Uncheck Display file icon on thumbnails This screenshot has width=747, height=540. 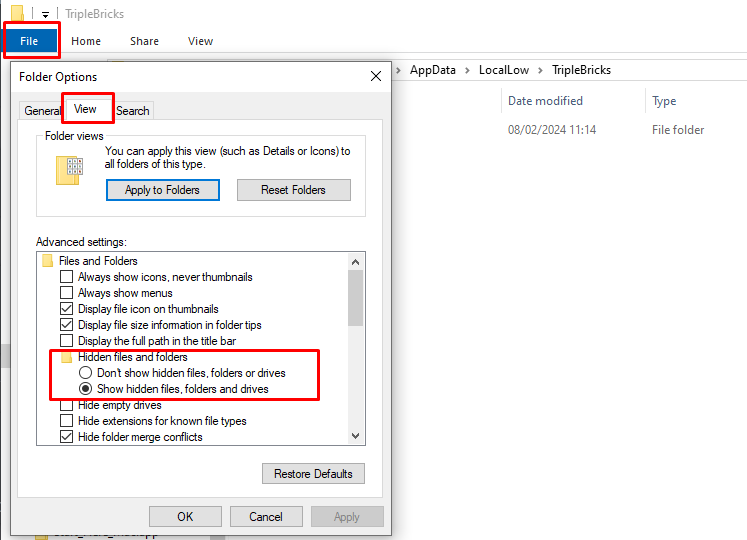[x=67, y=309]
